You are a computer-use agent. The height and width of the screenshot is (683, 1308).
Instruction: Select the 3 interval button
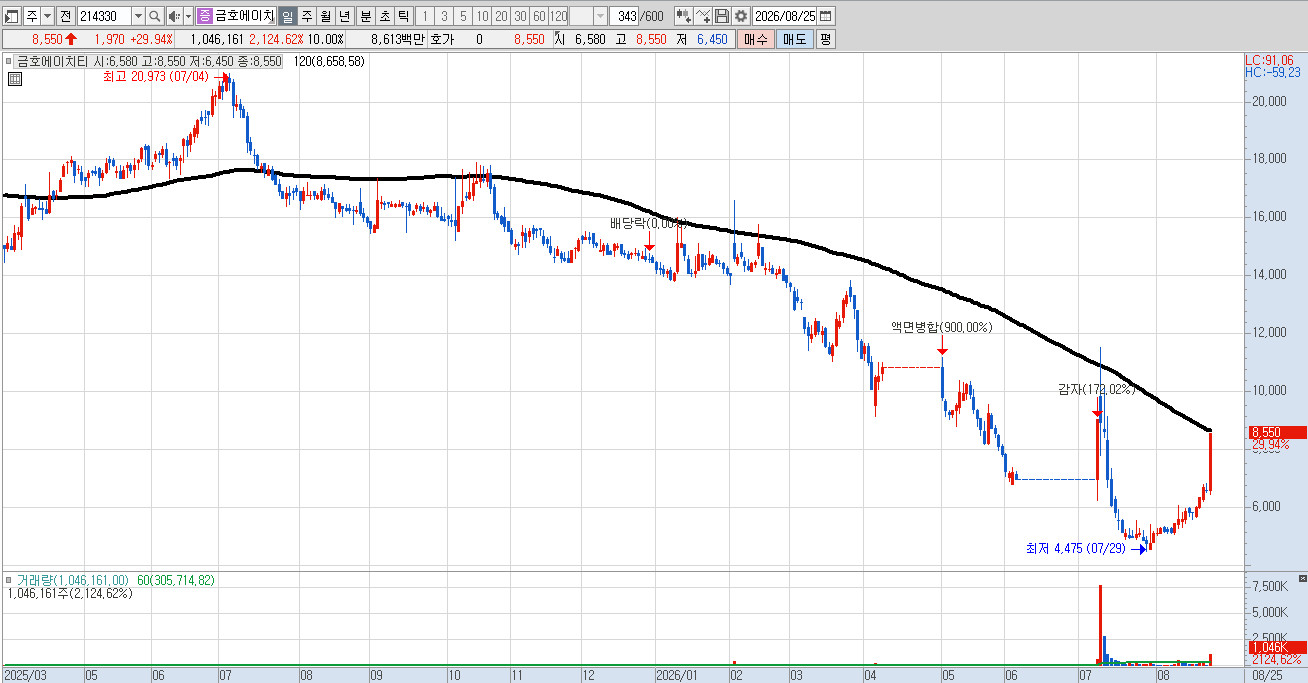pos(444,16)
